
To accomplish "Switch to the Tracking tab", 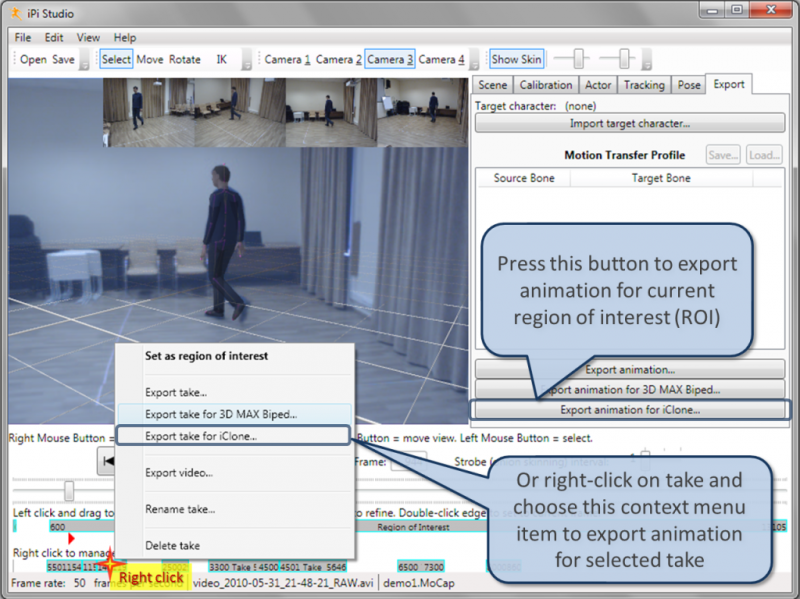I will 644,85.
